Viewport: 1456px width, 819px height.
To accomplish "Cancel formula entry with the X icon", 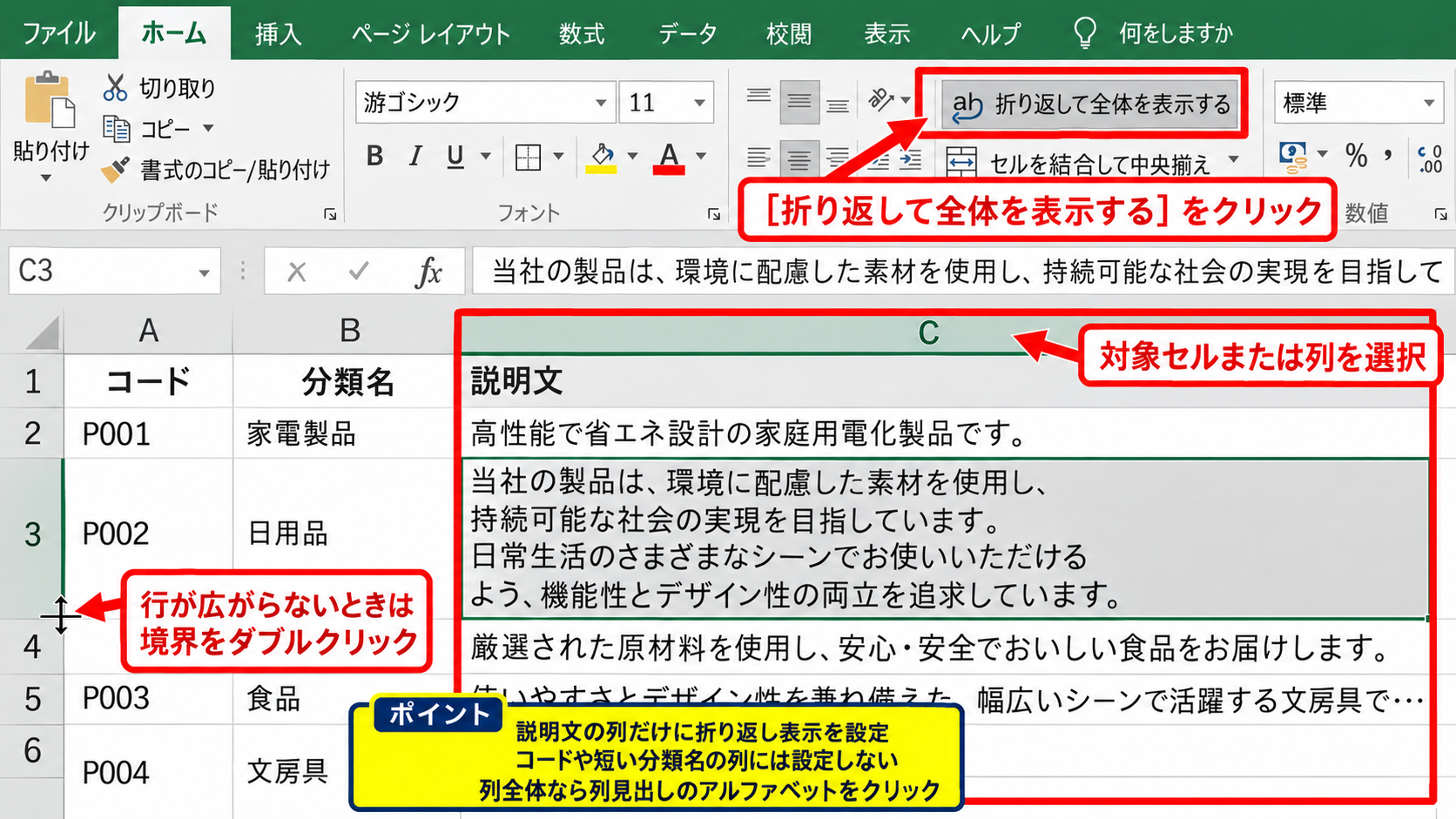I will click(x=297, y=272).
